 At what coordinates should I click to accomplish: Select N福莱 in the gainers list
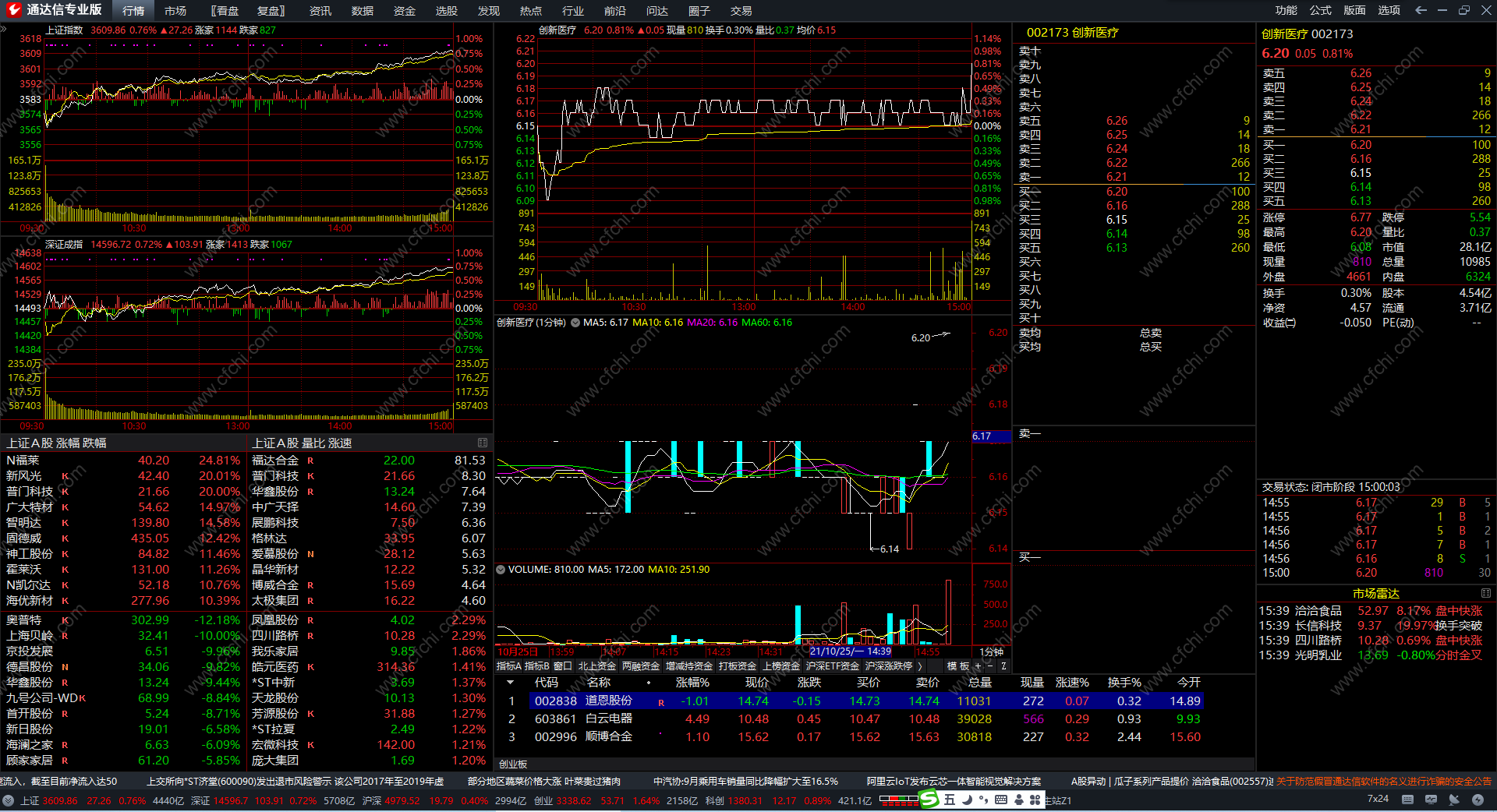[x=123, y=461]
